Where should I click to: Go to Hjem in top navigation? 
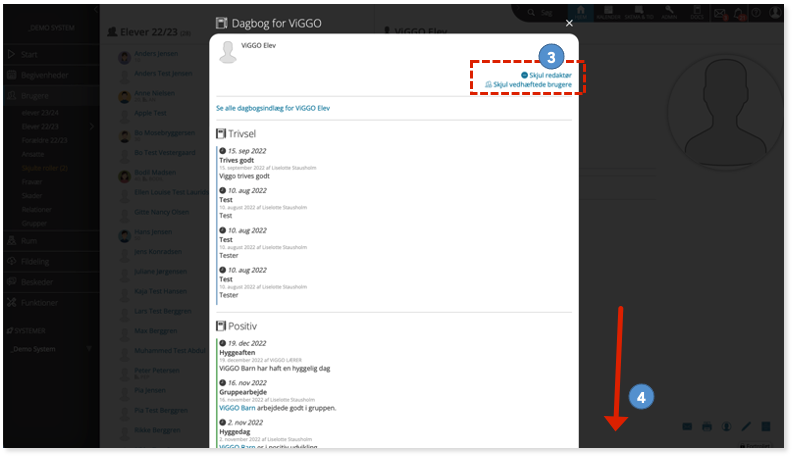pyautogui.click(x=581, y=13)
